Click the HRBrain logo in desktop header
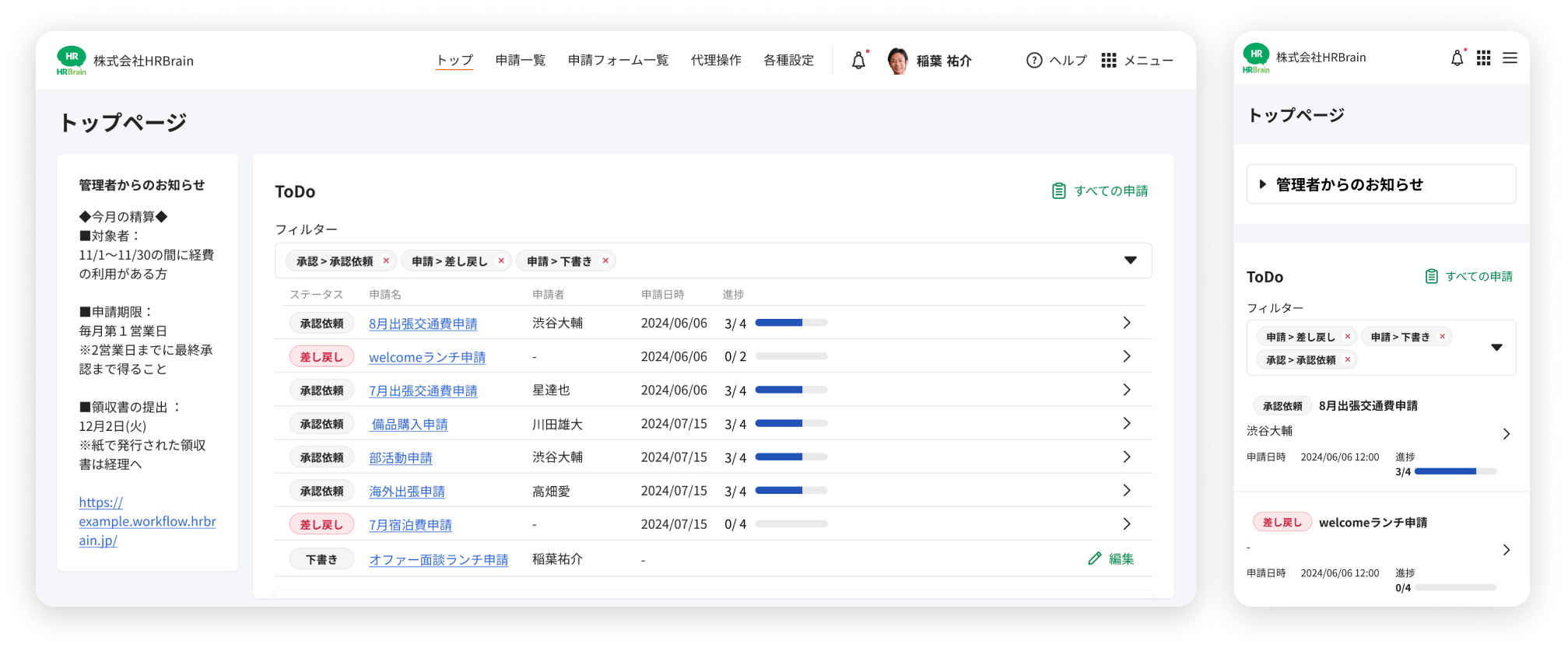Viewport: 1568px width, 651px height. tap(72, 61)
